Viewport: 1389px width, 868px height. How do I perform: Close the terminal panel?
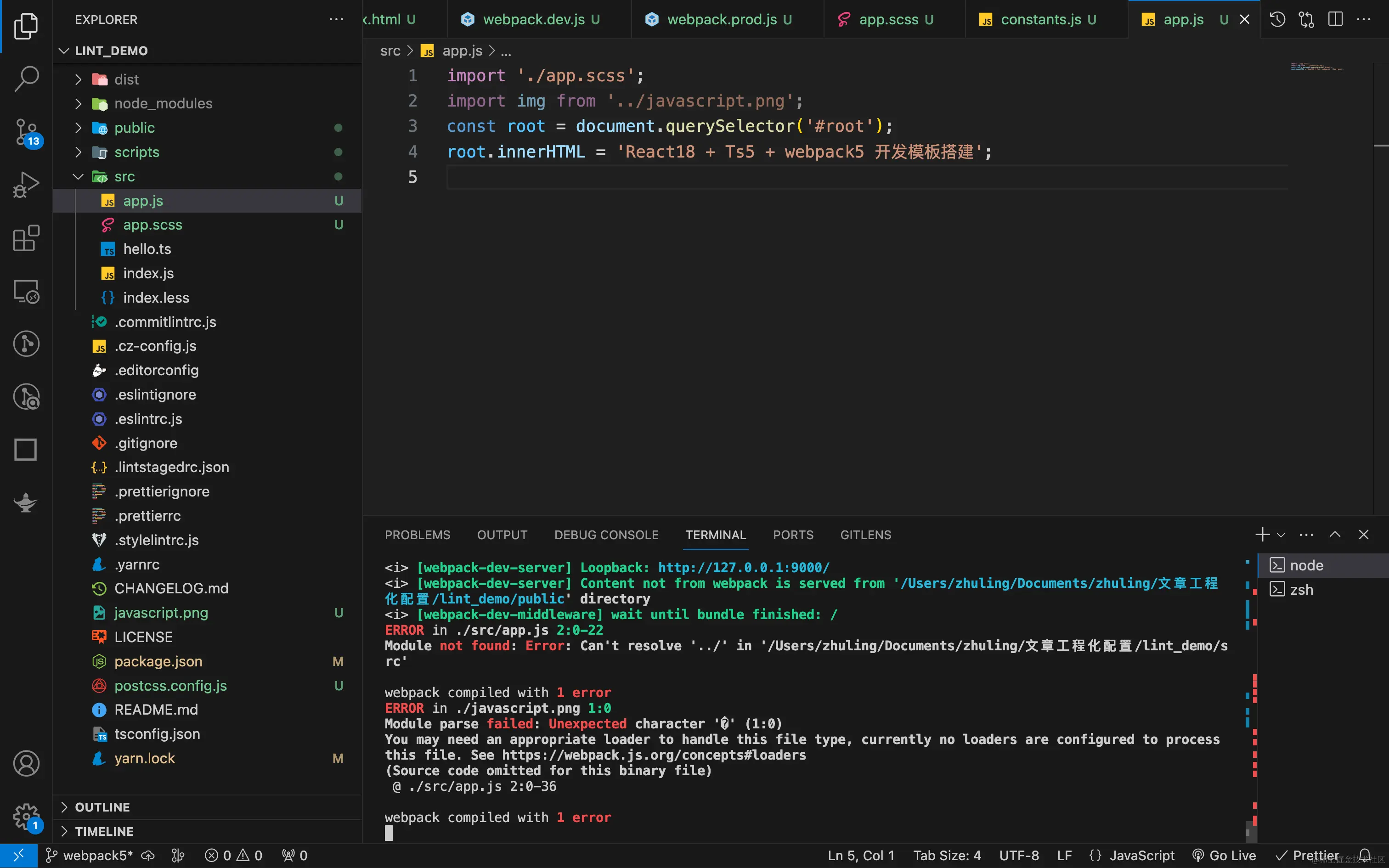1364,535
